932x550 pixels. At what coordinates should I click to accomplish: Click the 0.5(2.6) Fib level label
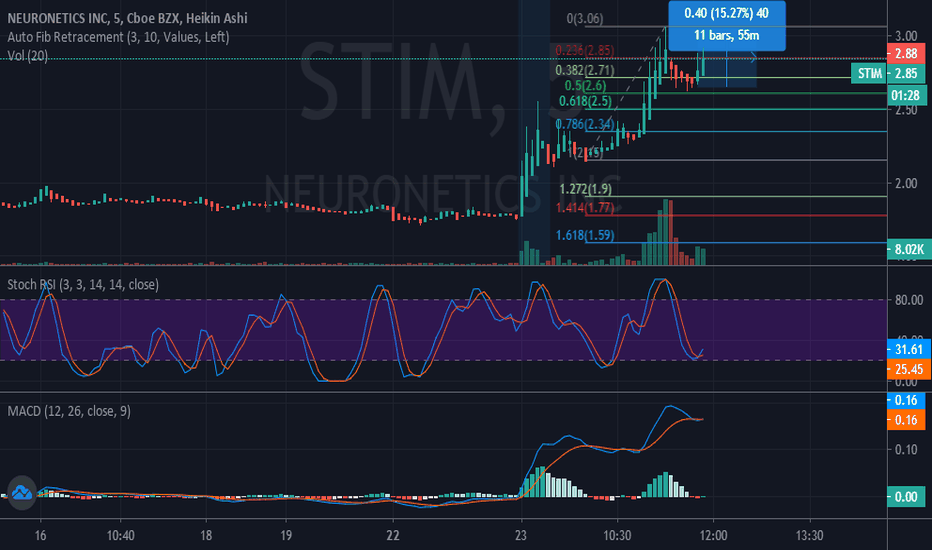coord(585,86)
